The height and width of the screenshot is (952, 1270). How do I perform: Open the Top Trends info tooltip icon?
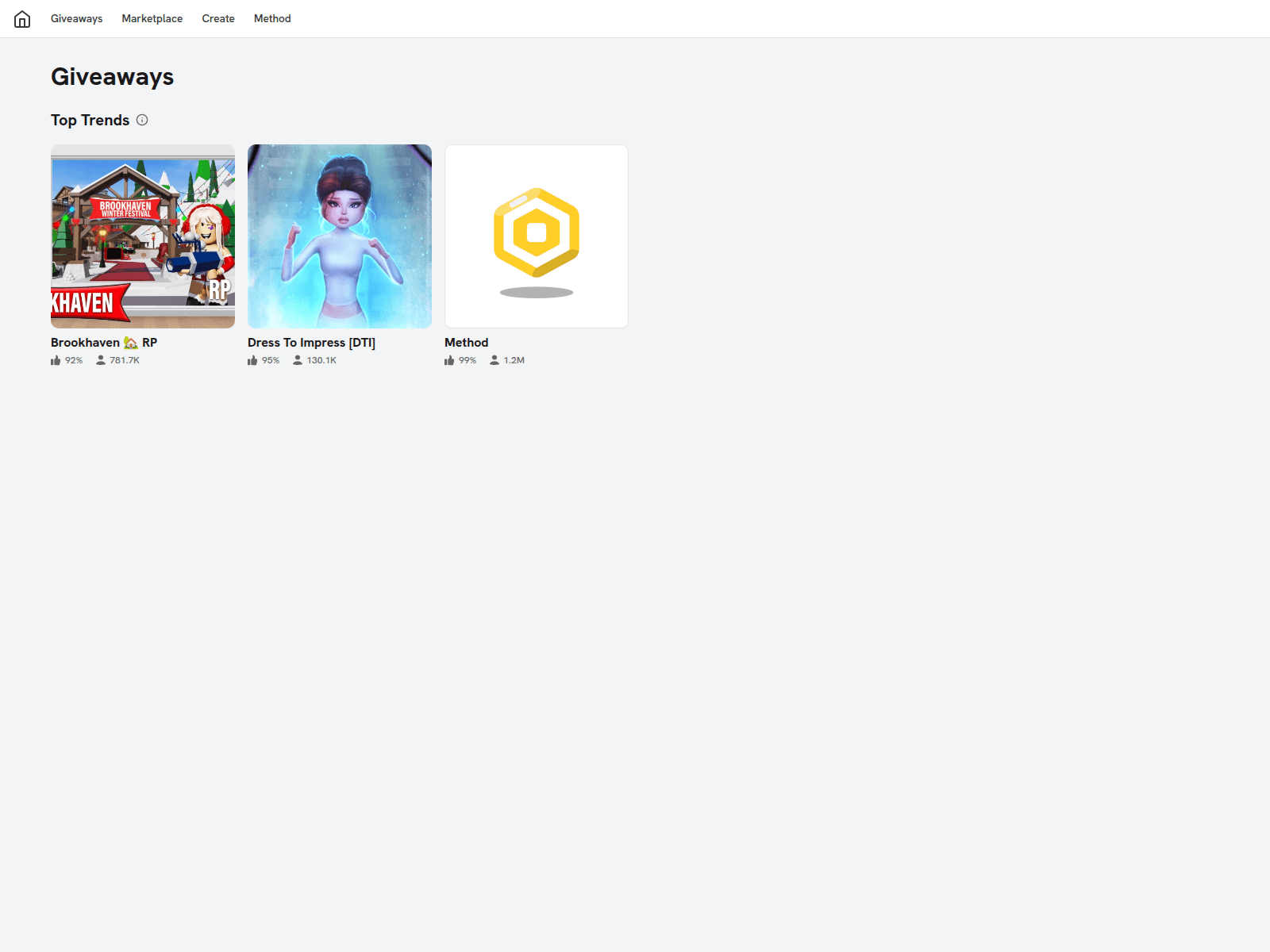(x=142, y=120)
